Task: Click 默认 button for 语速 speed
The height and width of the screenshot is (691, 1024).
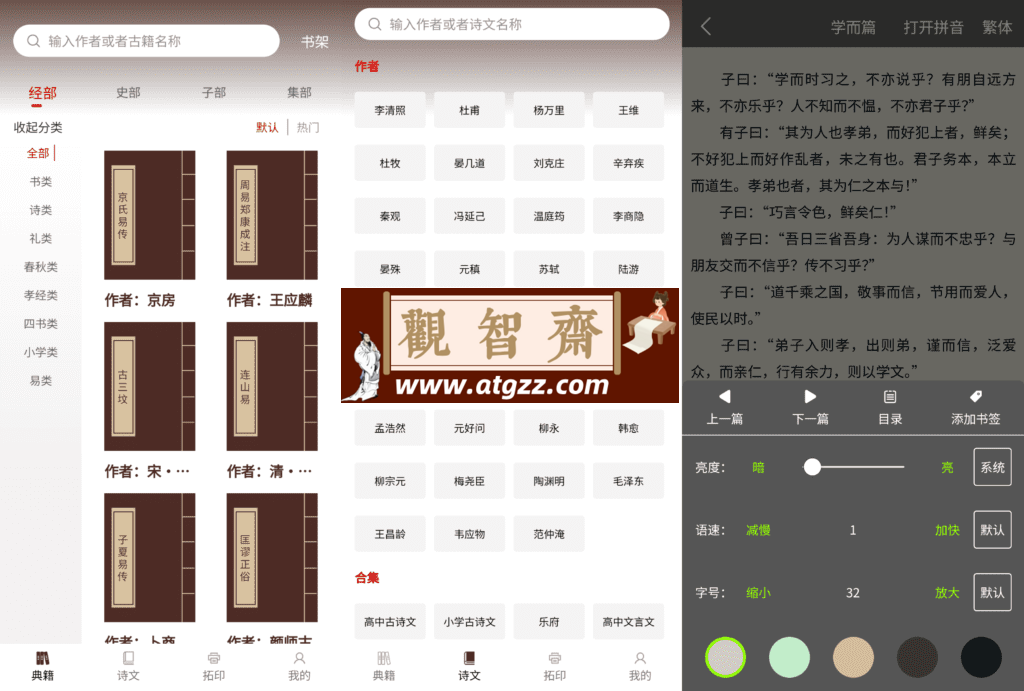Action: [x=992, y=530]
